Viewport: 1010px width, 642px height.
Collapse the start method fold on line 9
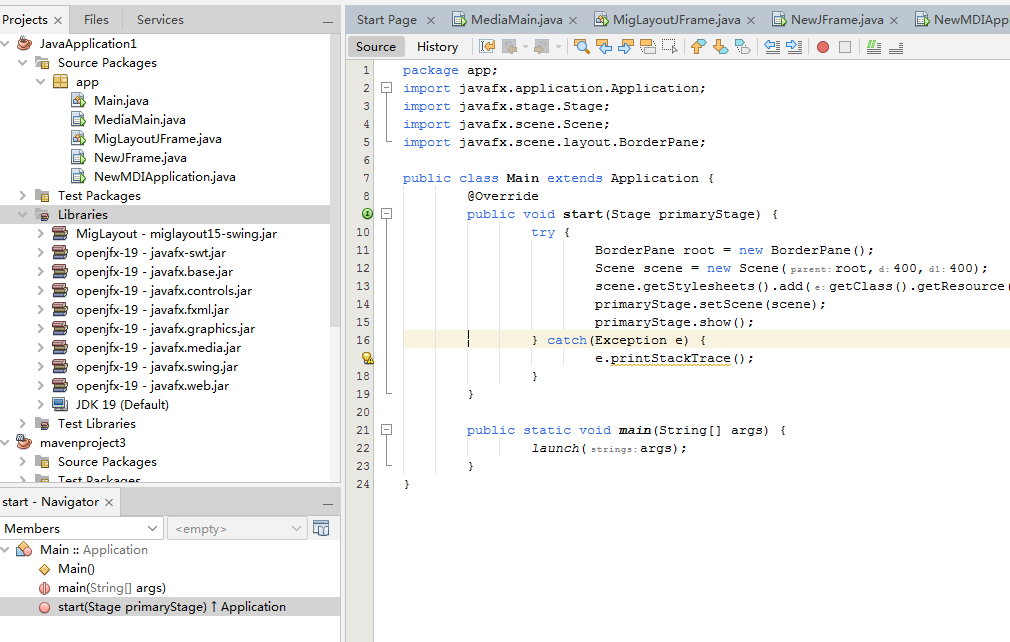pos(386,213)
